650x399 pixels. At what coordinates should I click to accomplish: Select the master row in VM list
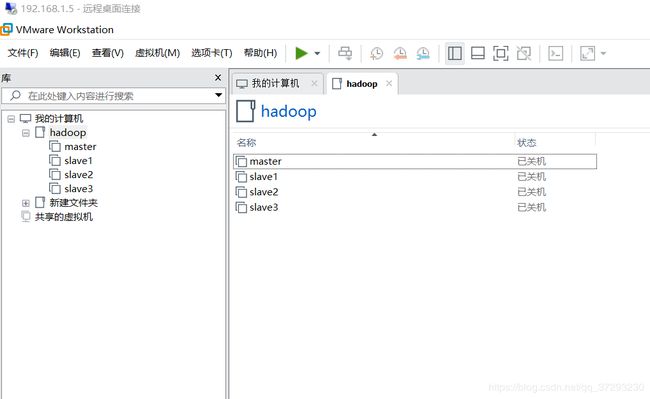pos(415,161)
